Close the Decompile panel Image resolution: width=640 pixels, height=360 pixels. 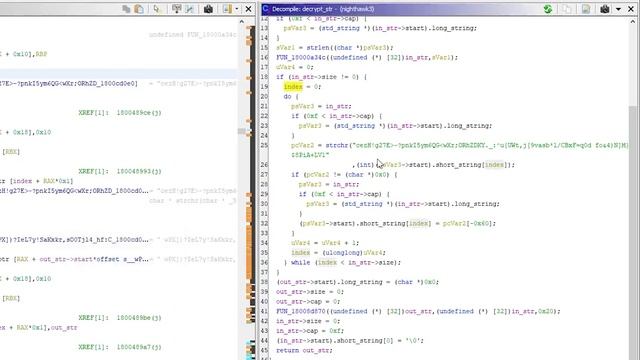(x=631, y=9)
